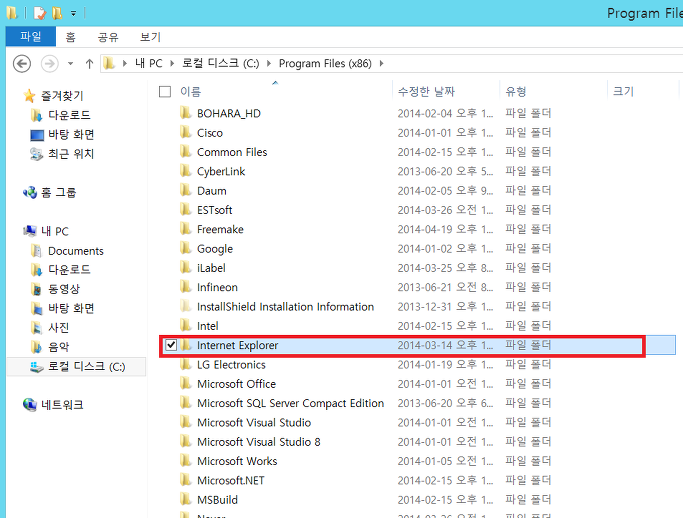Screen dimensions: 683x518
Task: Select the LG Electronics folder icon
Action: (x=186, y=364)
